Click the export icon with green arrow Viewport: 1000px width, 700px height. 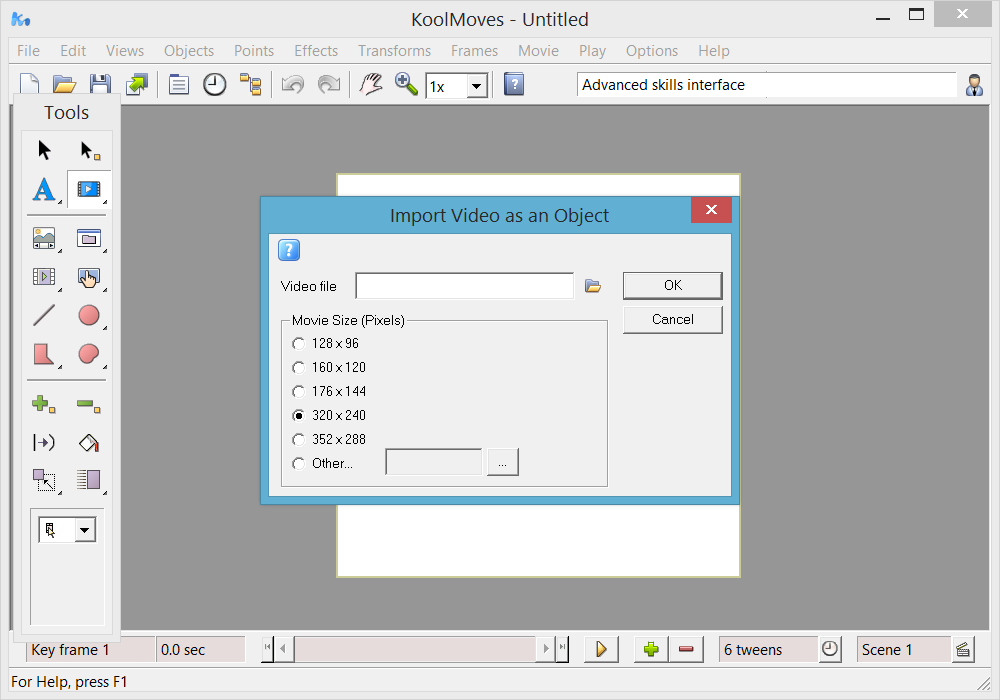tap(136, 84)
